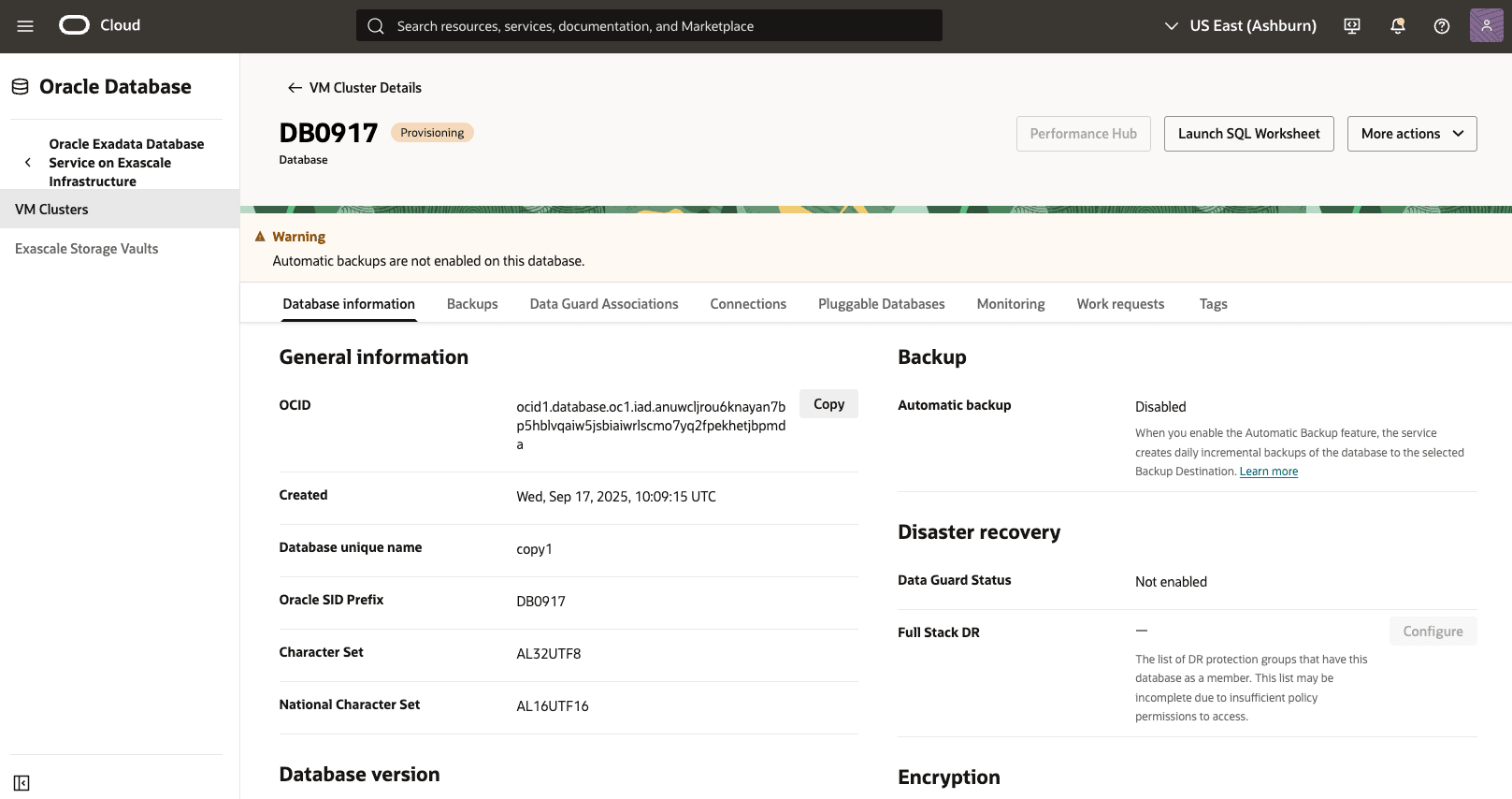Click the Full Stack DR label
The image size is (1512, 799).
click(939, 632)
